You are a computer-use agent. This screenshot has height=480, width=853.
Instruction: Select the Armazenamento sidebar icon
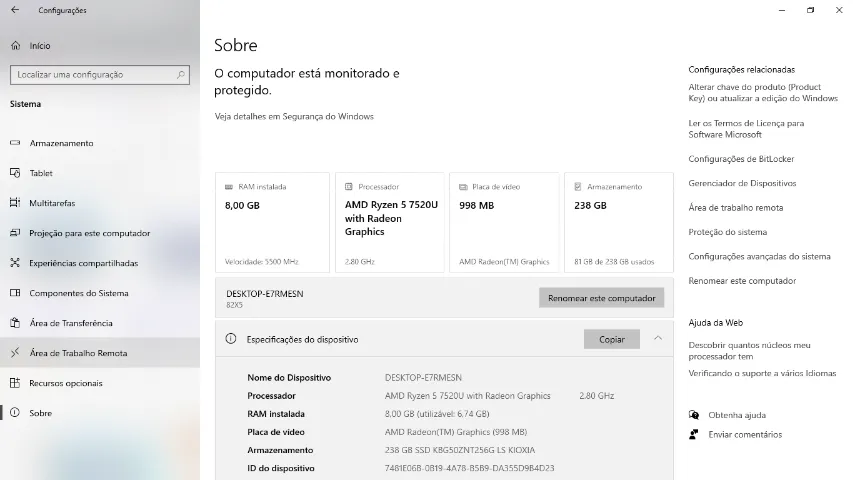tap(15, 143)
